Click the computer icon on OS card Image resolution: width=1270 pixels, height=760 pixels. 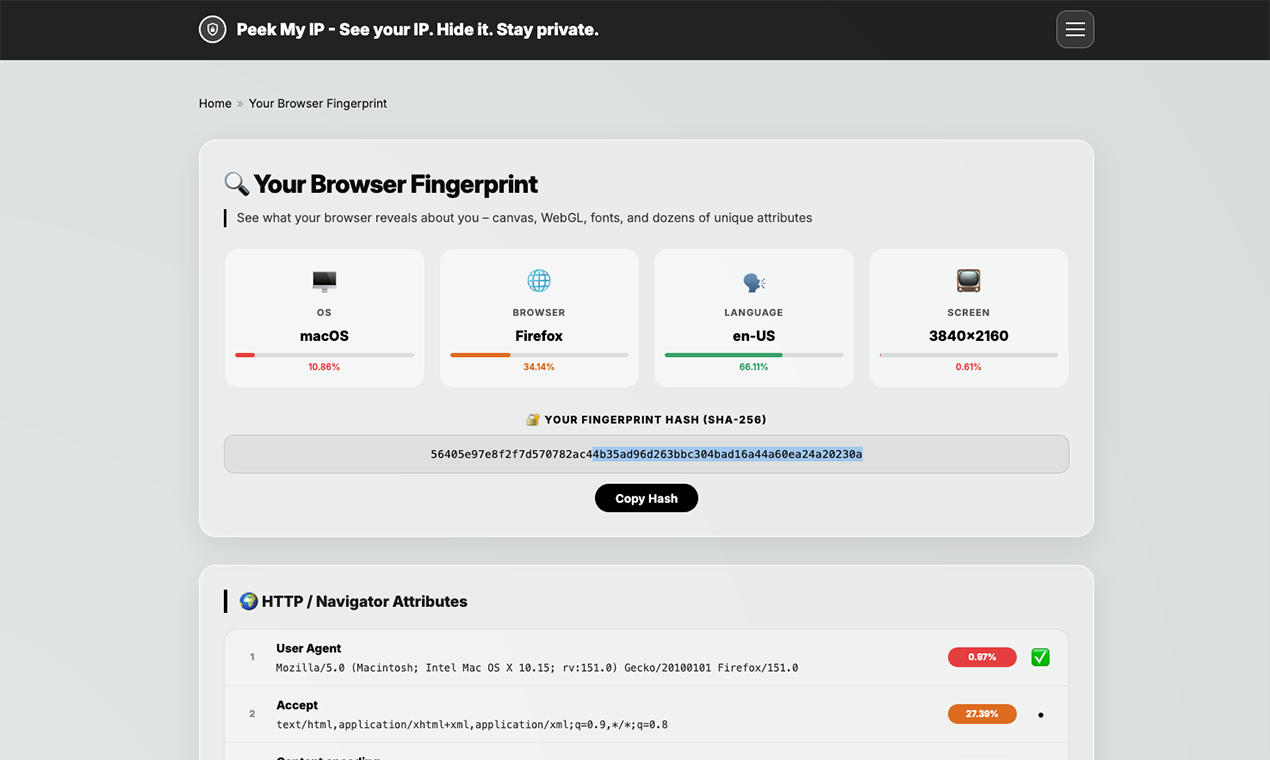pyautogui.click(x=324, y=281)
